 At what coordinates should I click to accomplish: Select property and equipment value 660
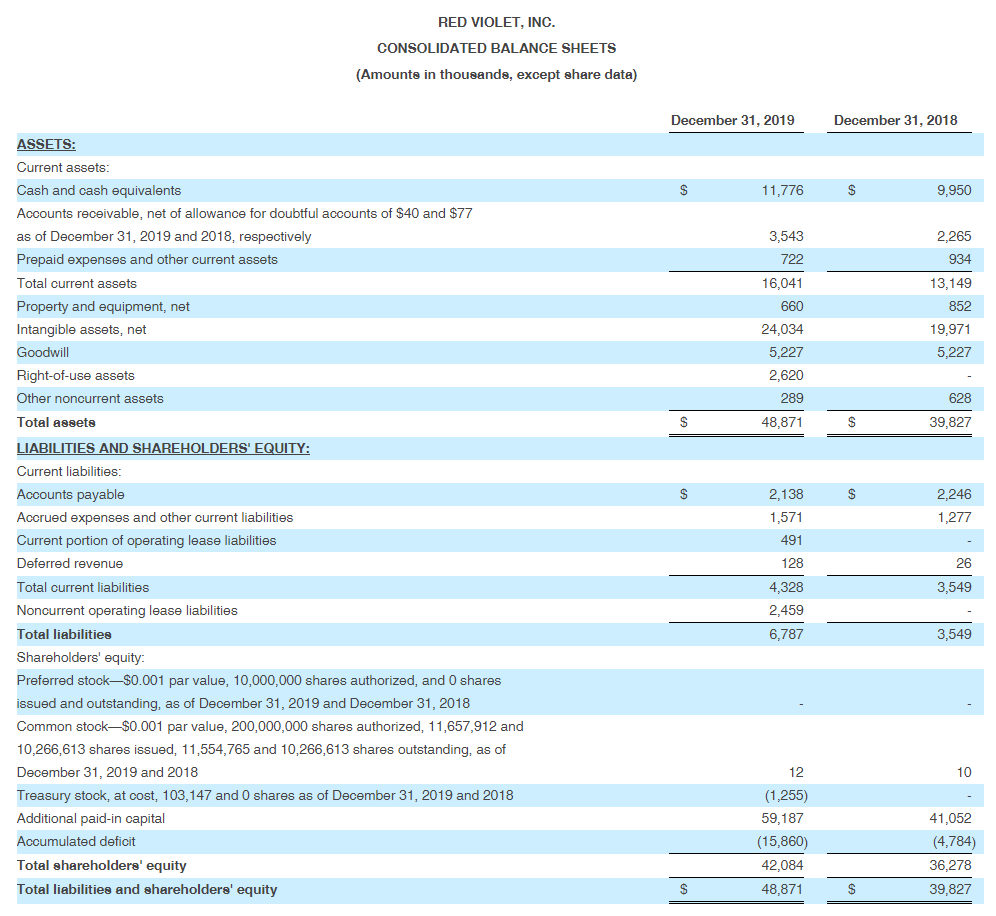coord(791,306)
